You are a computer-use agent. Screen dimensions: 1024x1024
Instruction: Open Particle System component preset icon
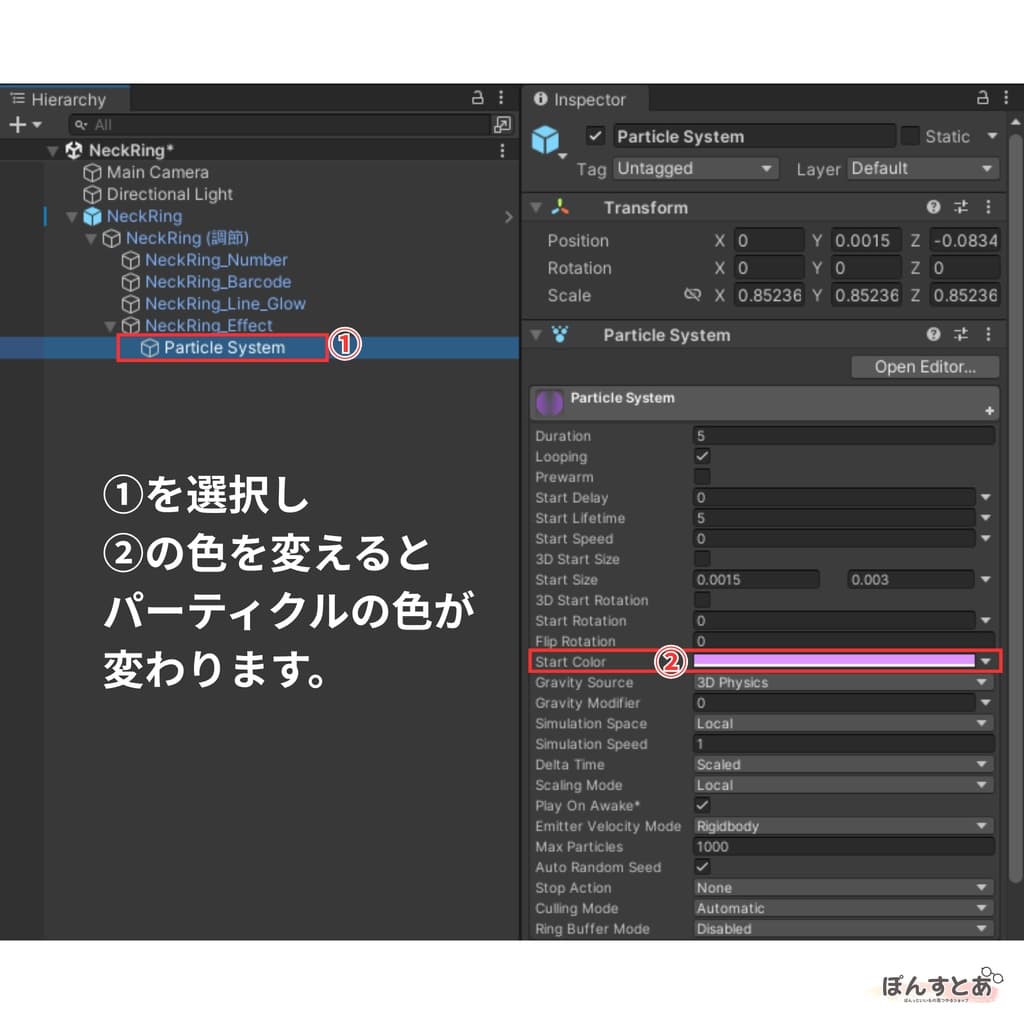click(x=961, y=334)
